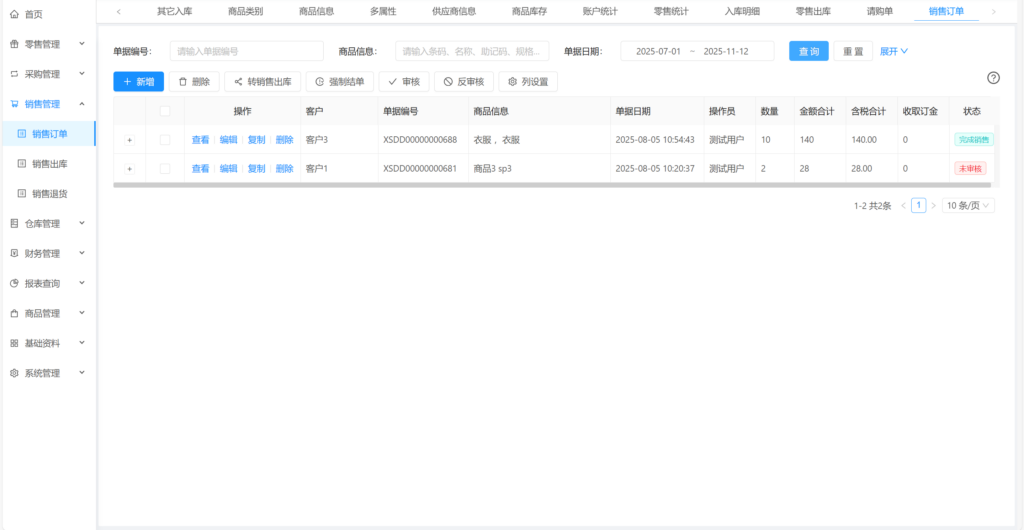Click the 删除 trash toolbar button

[x=194, y=82]
